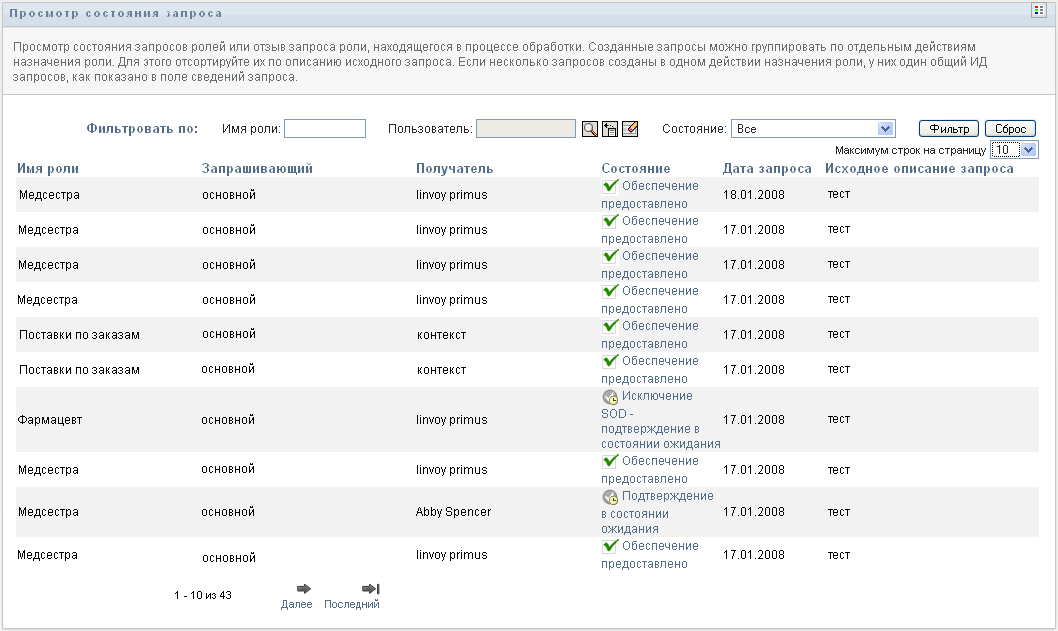Click the Последний last-page arrow icon
The width and height of the screenshot is (1058, 631).
coord(371,589)
